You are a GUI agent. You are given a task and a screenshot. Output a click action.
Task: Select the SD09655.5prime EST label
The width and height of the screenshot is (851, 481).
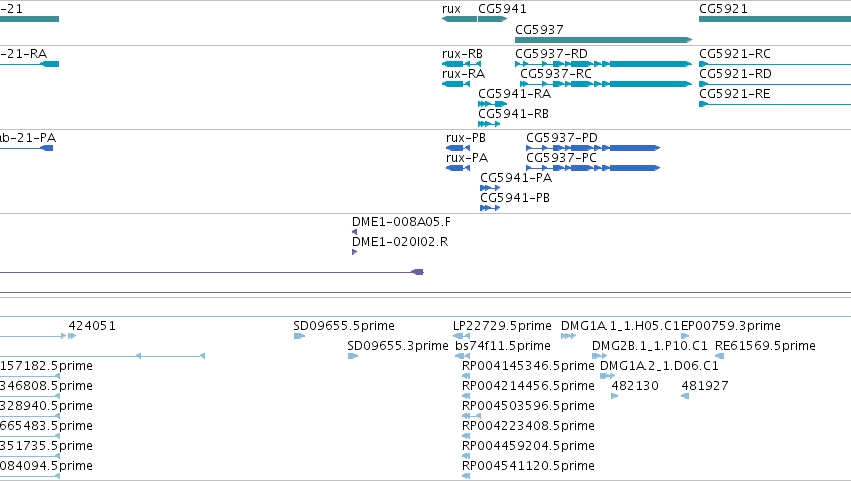click(x=344, y=326)
